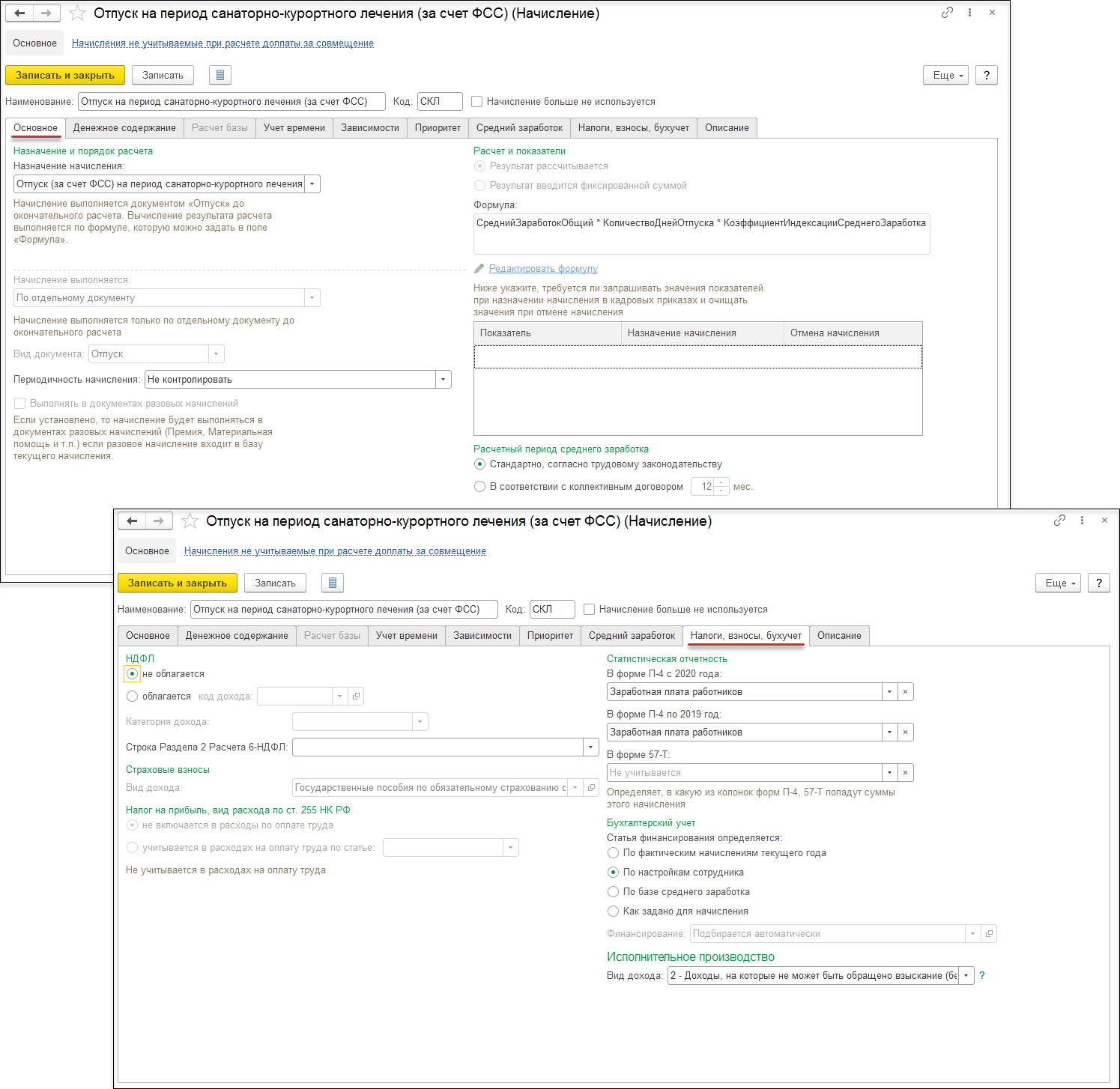1120x1089 pixels.
Task: Select По фактическим начислениям текущего года
Action: [x=613, y=853]
